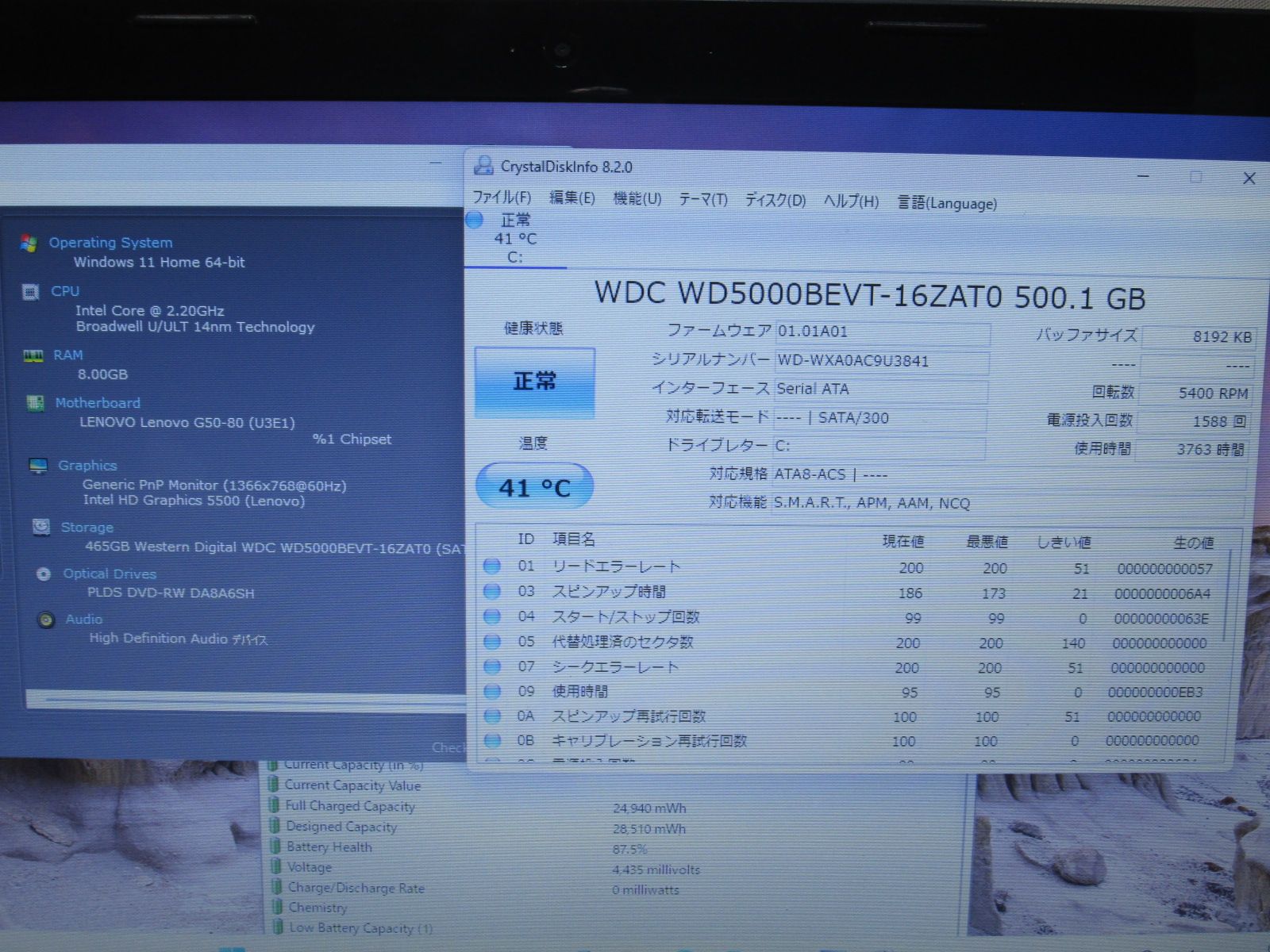Click the RAM module icon in Speccy

(x=33, y=355)
